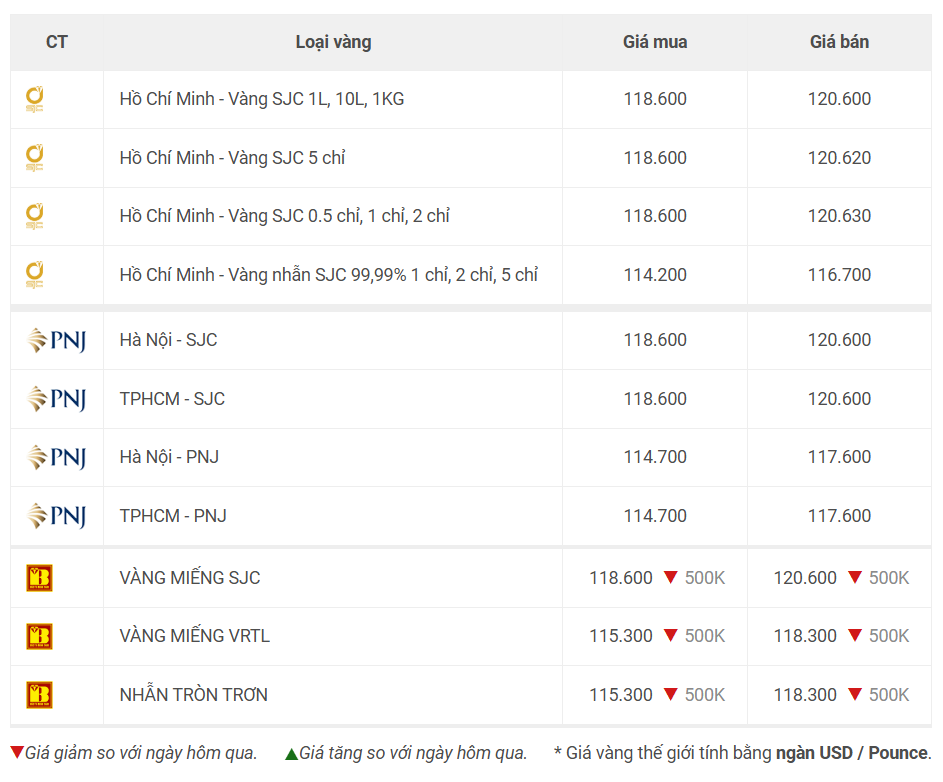The width and height of the screenshot is (943, 782).
Task: Click the SJC logo beside Vàng SJC 1L, 10L, 1KG
Action: click(x=34, y=100)
